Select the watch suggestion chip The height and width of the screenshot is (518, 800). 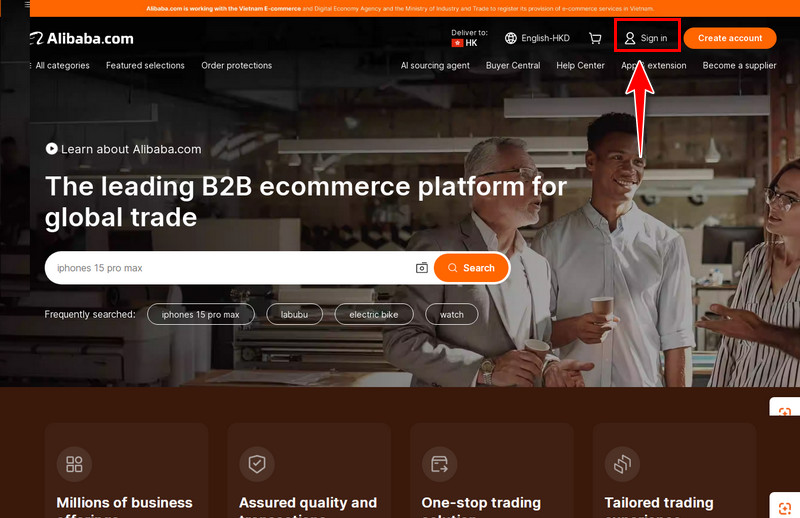pyautogui.click(x=452, y=314)
